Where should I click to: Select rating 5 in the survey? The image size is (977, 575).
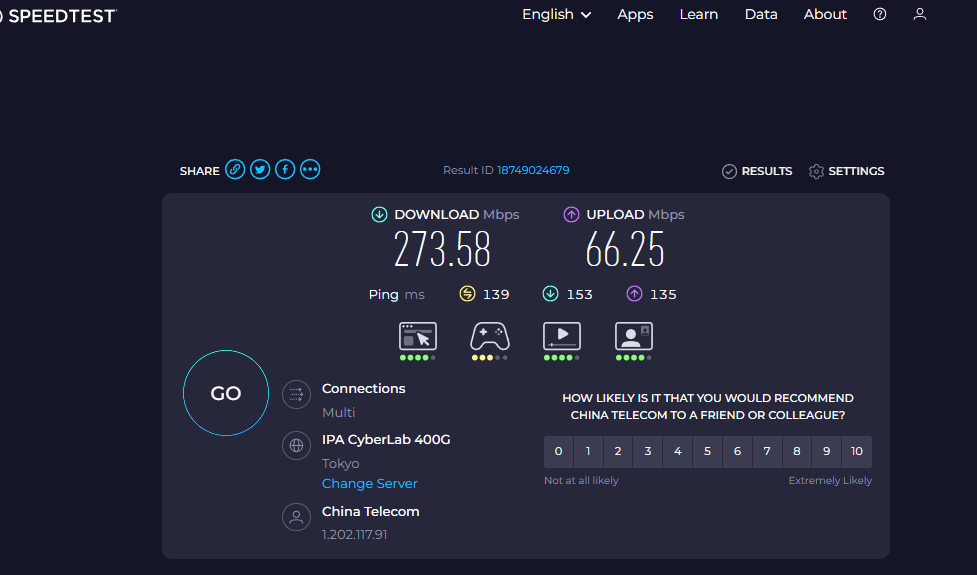tap(707, 452)
